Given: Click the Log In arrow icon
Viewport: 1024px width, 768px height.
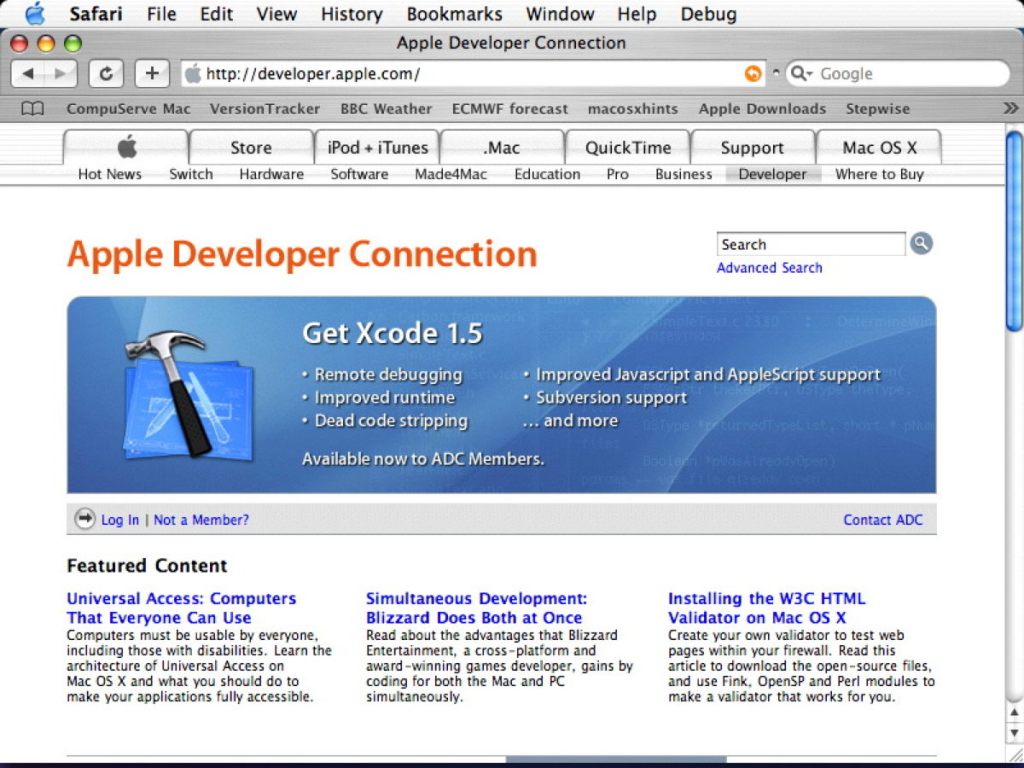Looking at the screenshot, I should tap(84, 519).
